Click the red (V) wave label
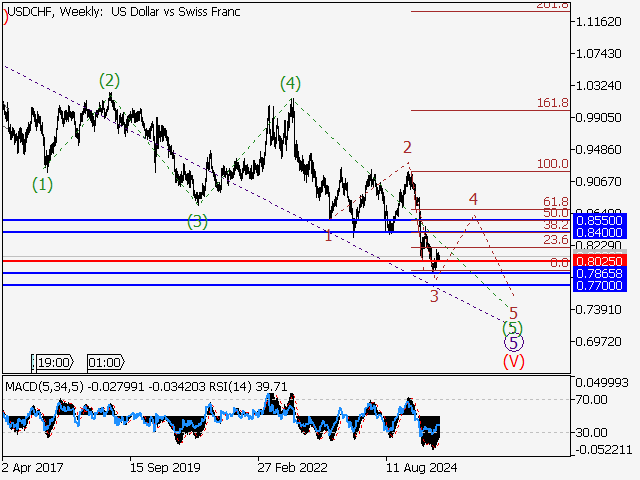640x480 pixels. (514, 361)
